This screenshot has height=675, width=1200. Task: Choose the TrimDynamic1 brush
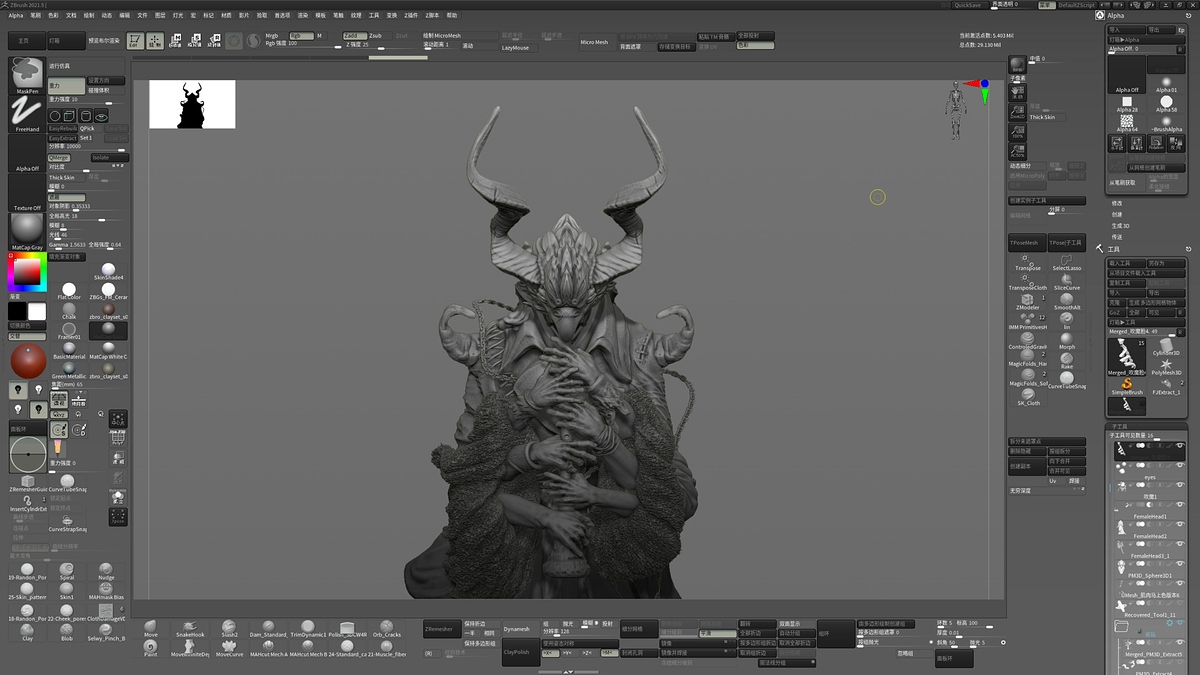[308, 628]
